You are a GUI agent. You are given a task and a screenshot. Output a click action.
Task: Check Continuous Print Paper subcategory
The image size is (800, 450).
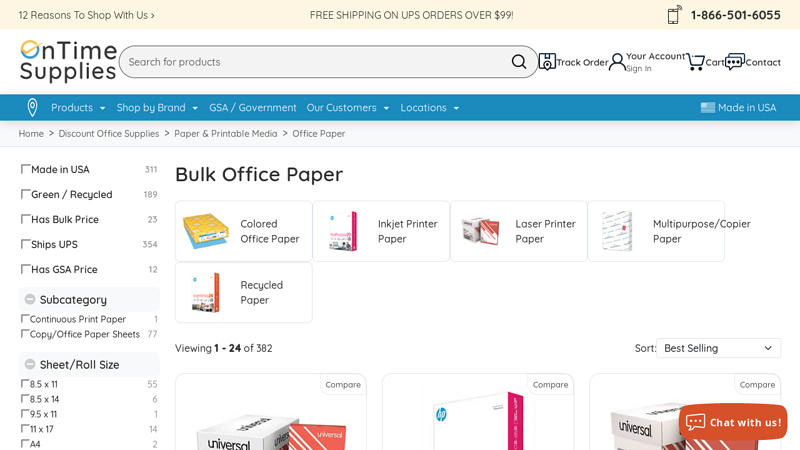click(24, 318)
